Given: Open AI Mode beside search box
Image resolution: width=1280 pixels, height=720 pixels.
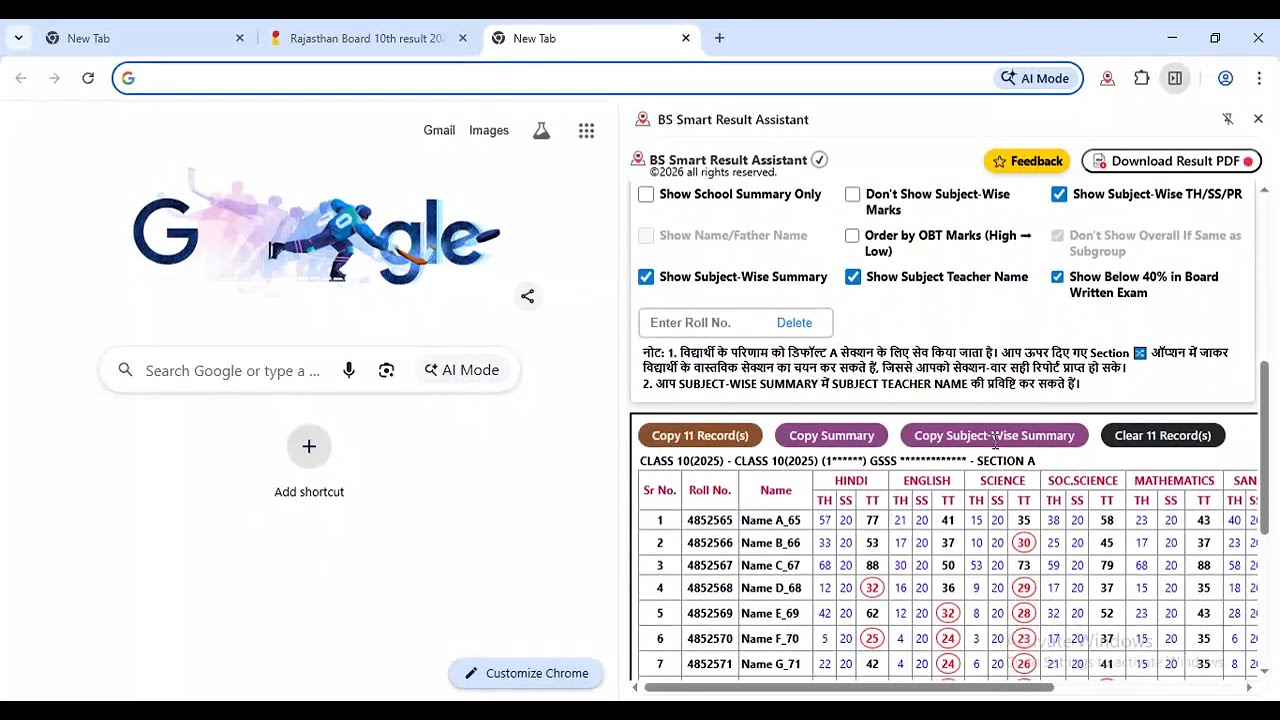Looking at the screenshot, I should pyautogui.click(x=462, y=370).
